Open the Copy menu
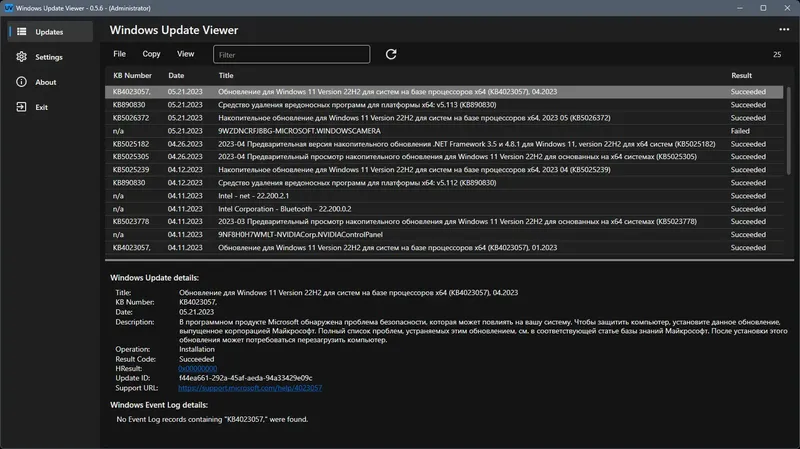 (x=151, y=54)
